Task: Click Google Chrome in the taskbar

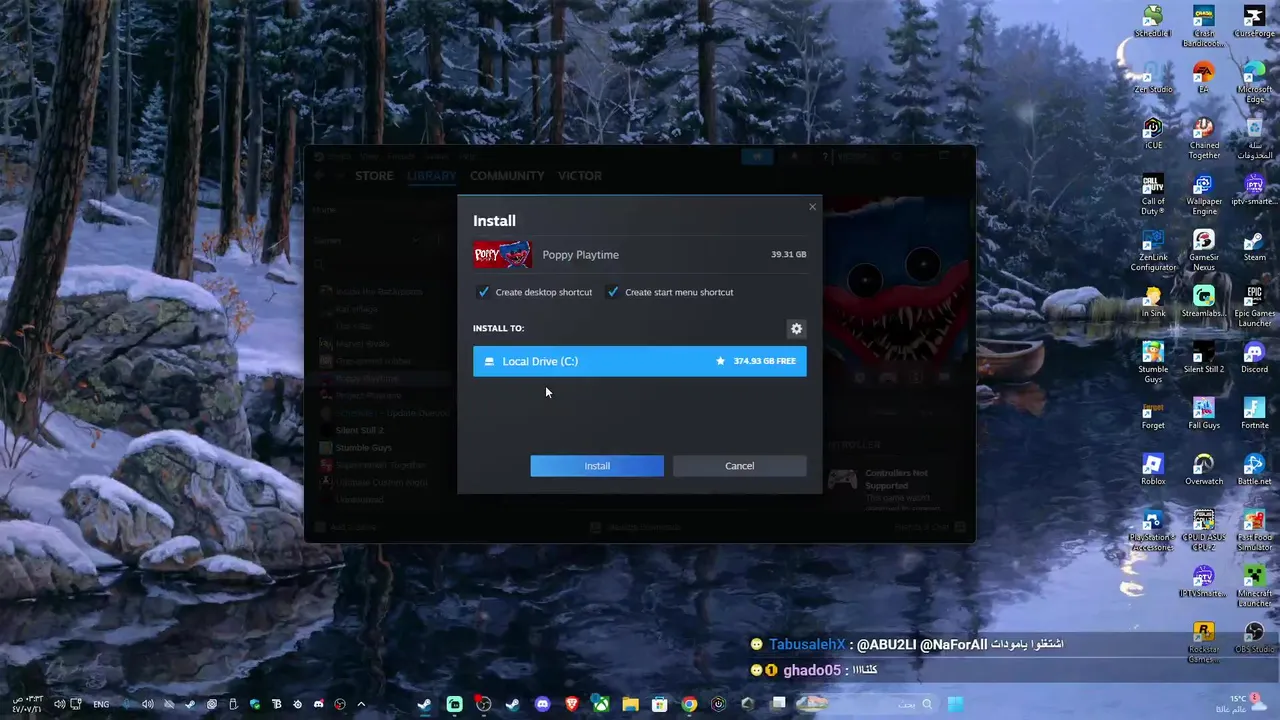Action: point(689,704)
